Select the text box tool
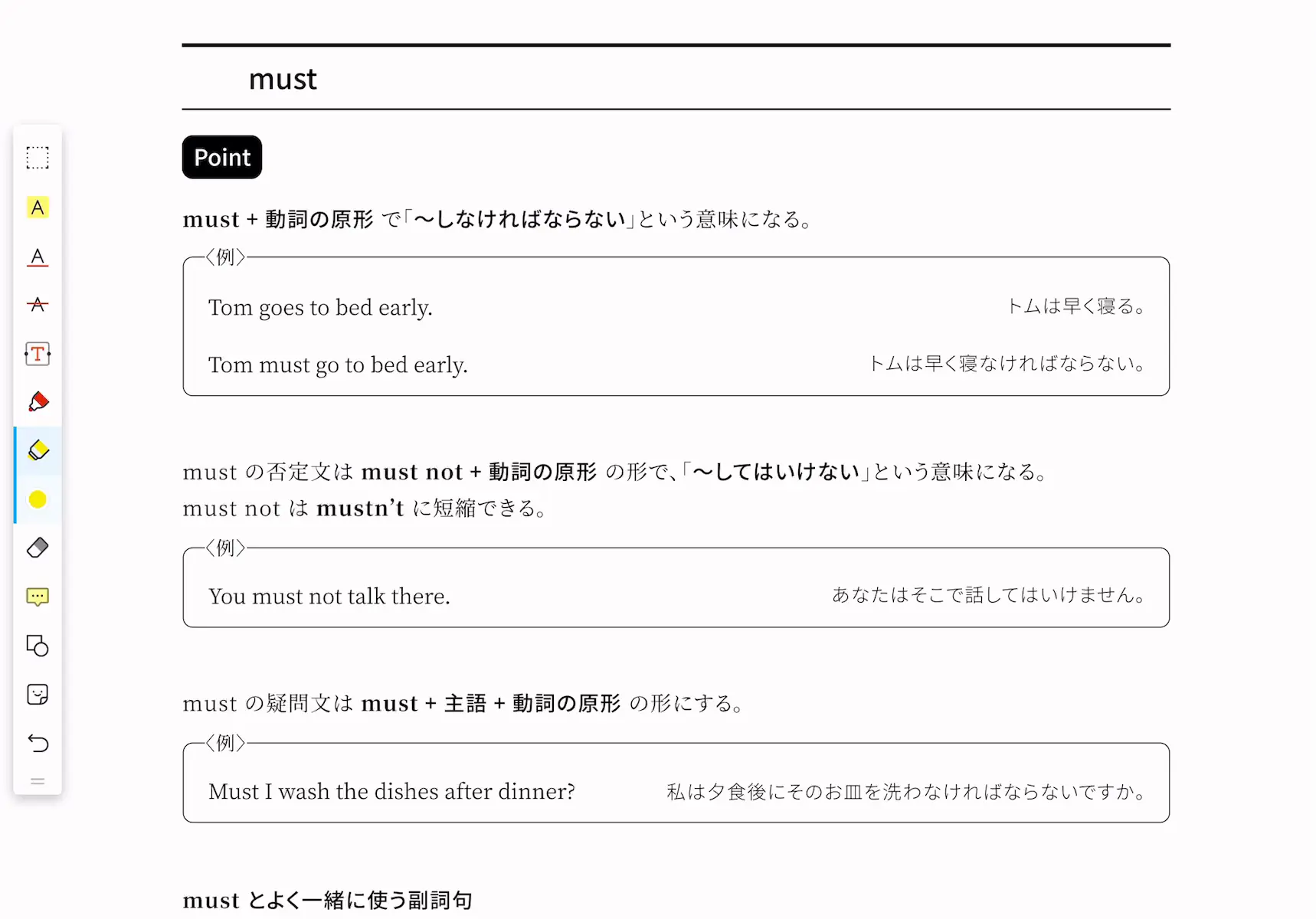 coord(38,354)
